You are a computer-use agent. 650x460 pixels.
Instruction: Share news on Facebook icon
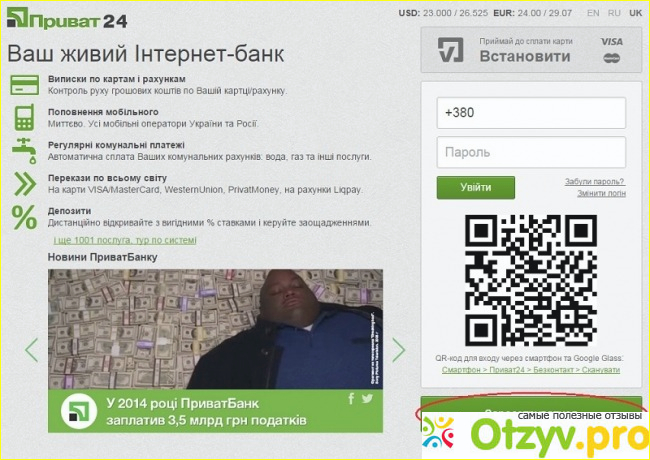click(x=351, y=399)
